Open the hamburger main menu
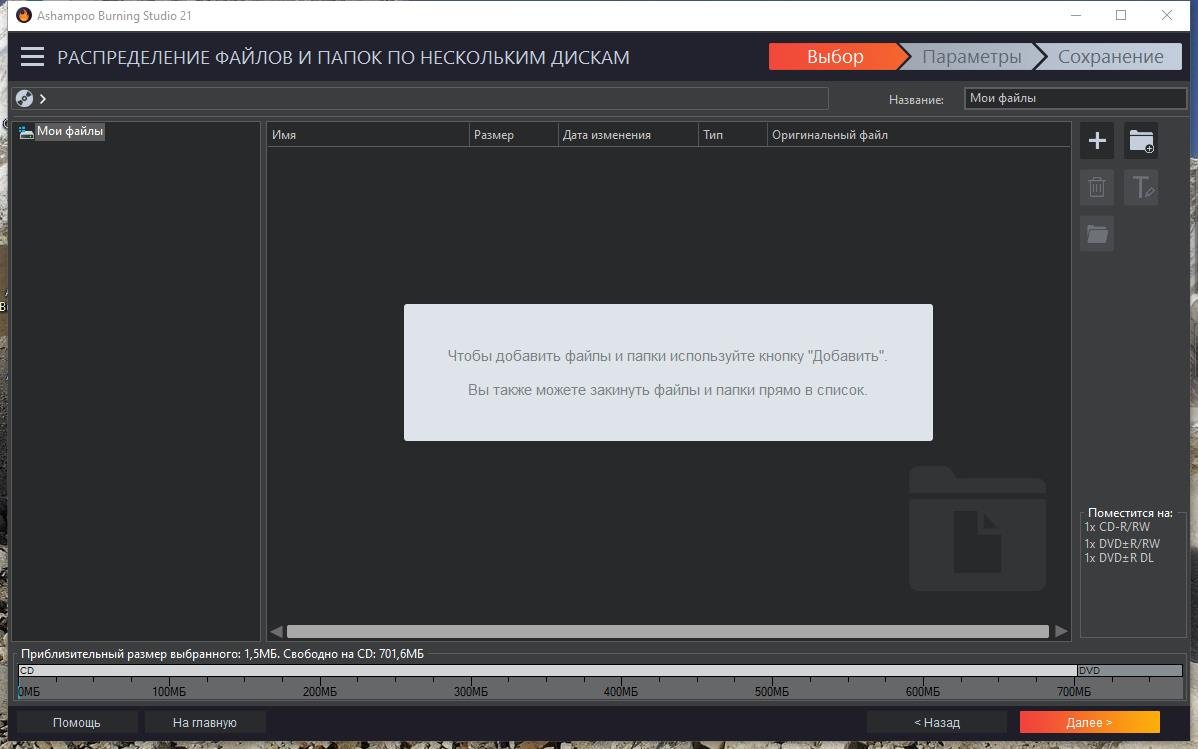The image size is (1198, 749). pos(32,57)
